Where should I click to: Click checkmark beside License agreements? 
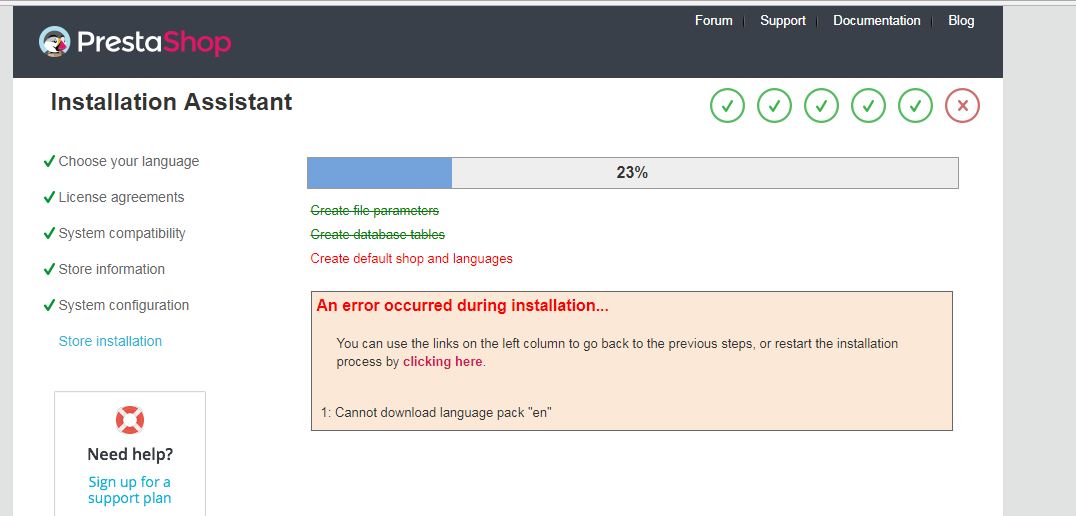[49, 197]
